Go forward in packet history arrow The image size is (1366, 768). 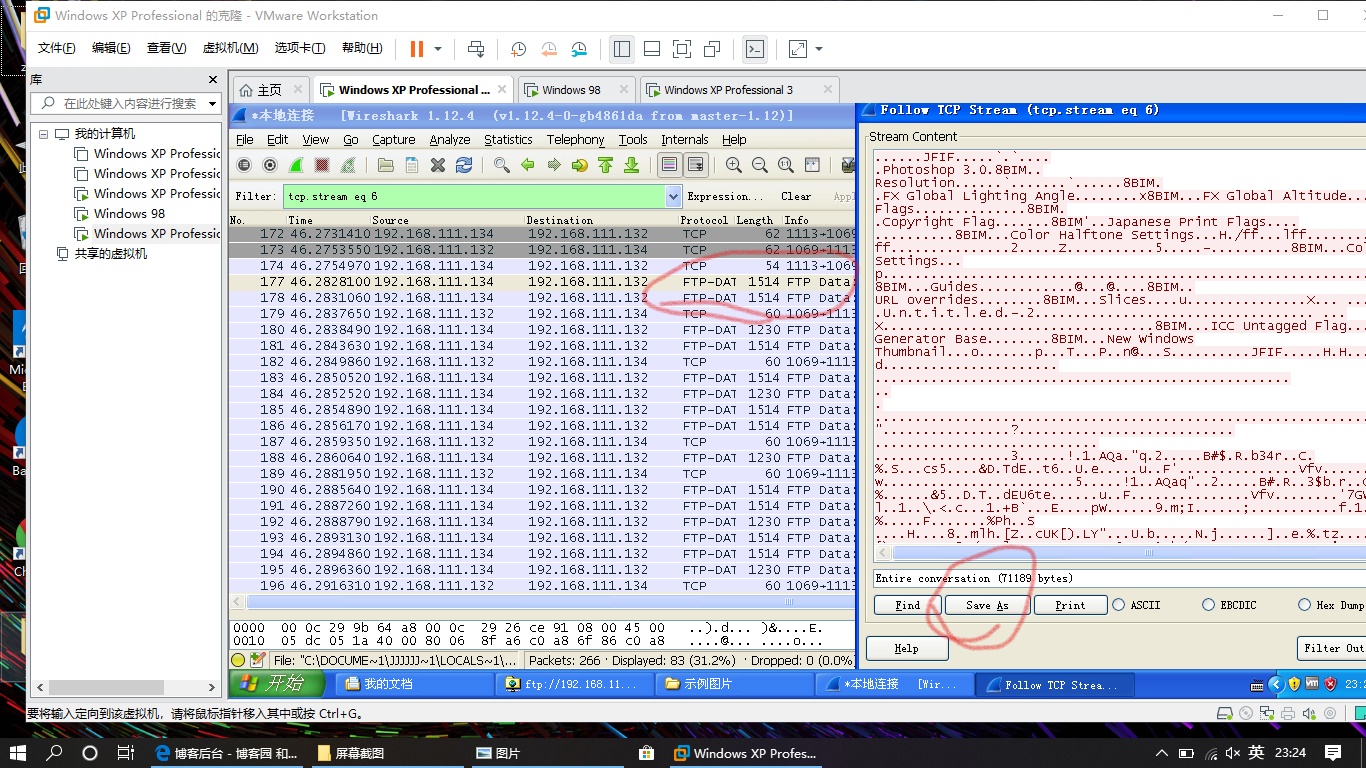point(553,165)
